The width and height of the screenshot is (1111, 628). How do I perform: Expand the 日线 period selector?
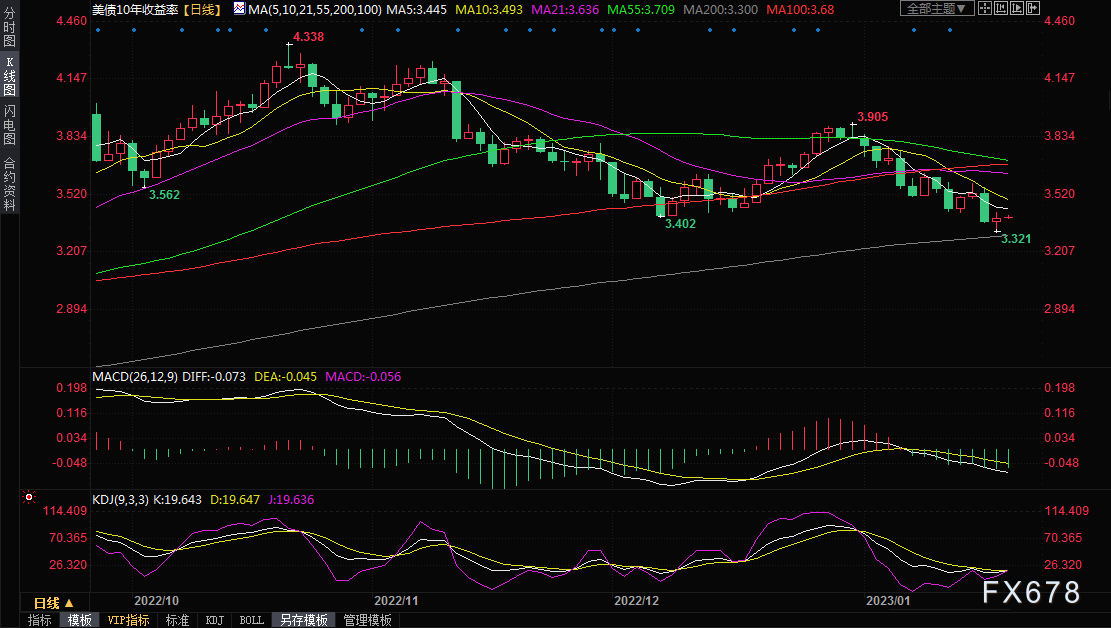[x=53, y=603]
